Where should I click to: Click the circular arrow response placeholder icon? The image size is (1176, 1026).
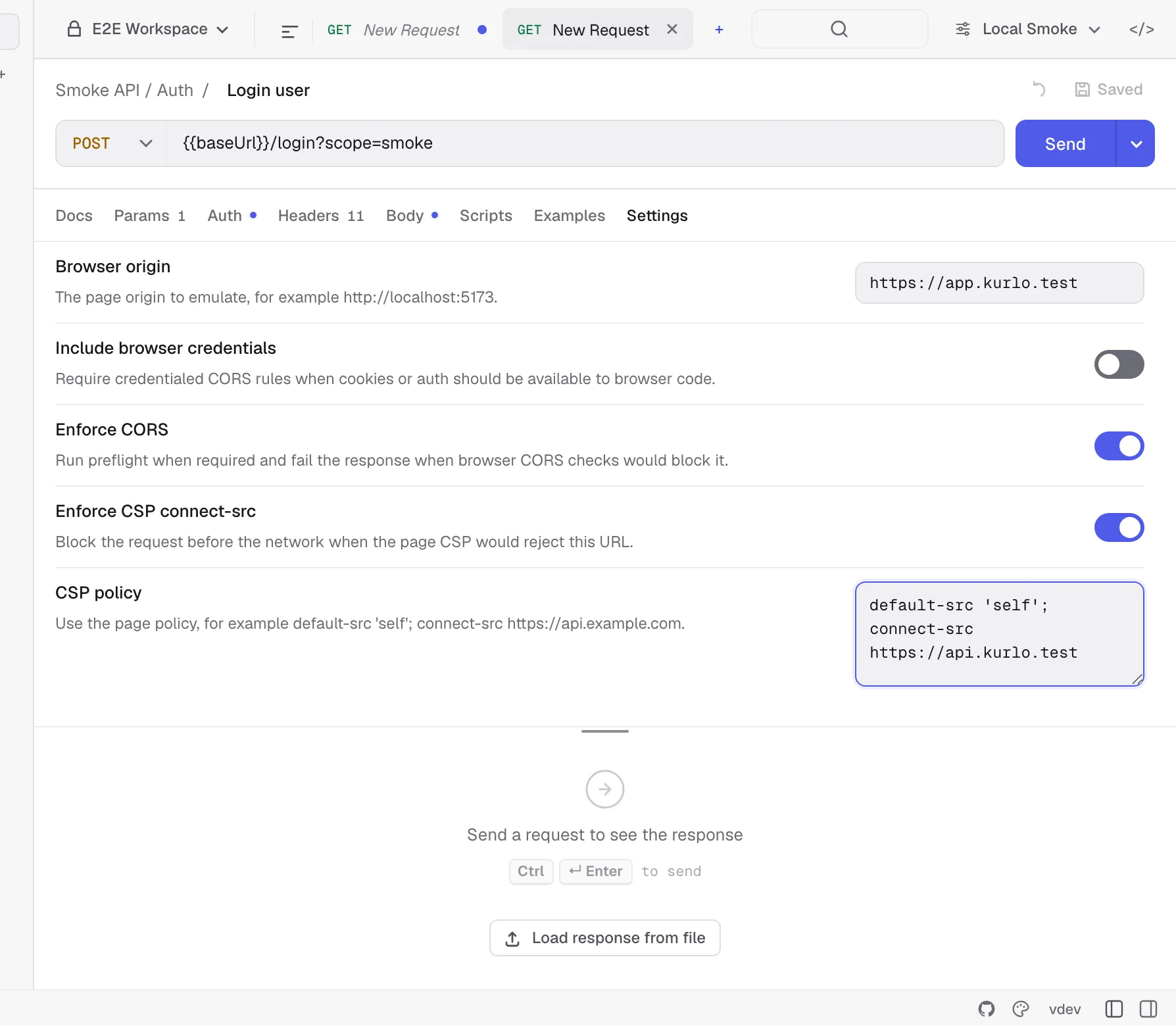605,789
